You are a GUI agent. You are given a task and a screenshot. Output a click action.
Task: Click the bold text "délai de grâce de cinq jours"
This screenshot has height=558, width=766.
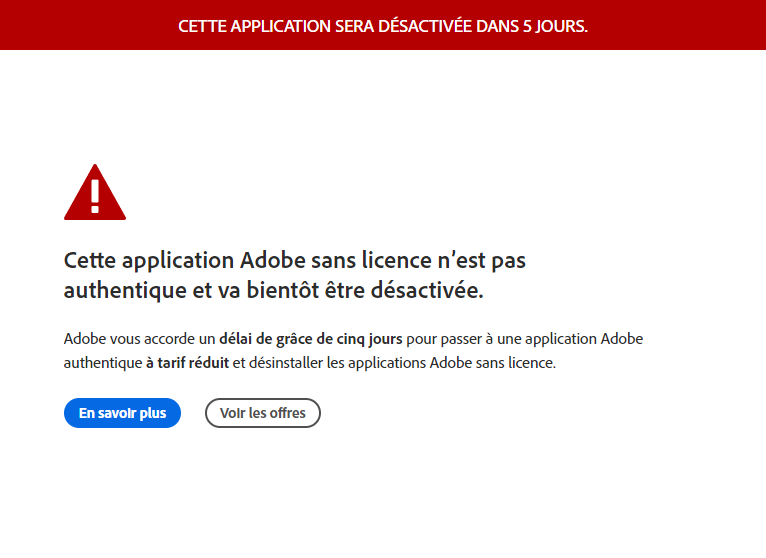point(311,339)
